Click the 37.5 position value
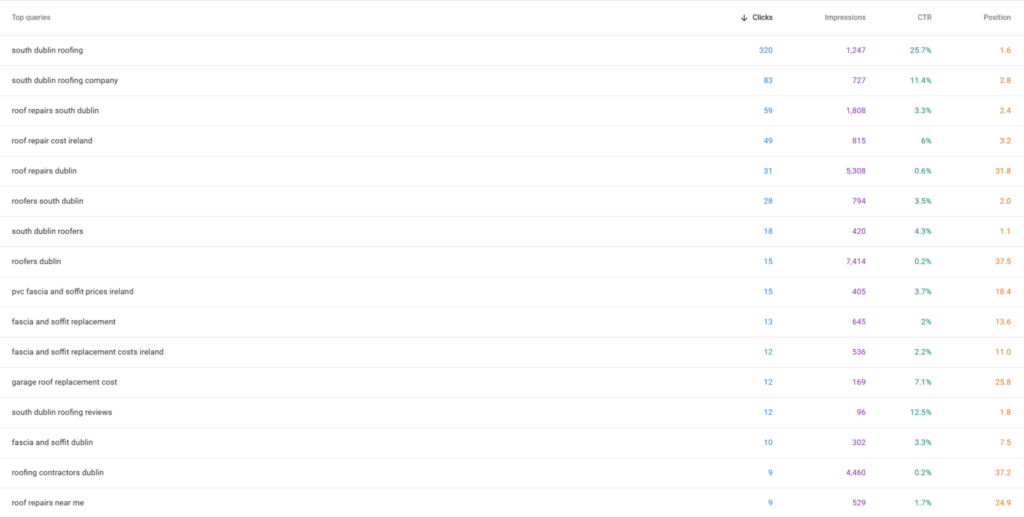Image resolution: width=1024 pixels, height=517 pixels. pos(1003,261)
